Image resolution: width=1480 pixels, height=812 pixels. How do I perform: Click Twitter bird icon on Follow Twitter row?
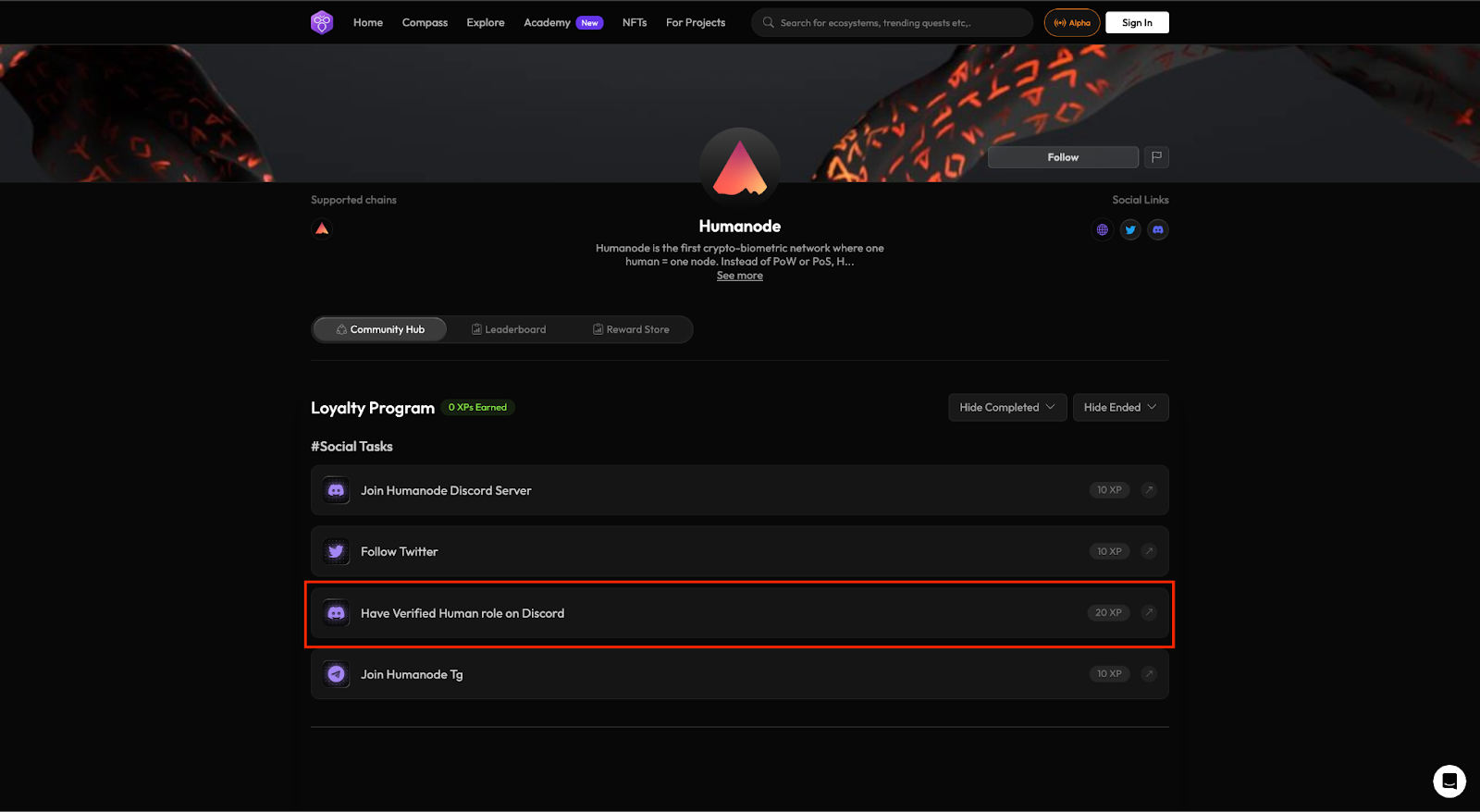(337, 551)
